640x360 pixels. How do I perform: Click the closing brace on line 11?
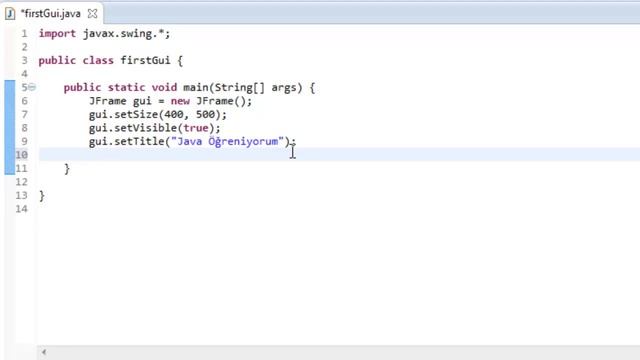coord(67,169)
